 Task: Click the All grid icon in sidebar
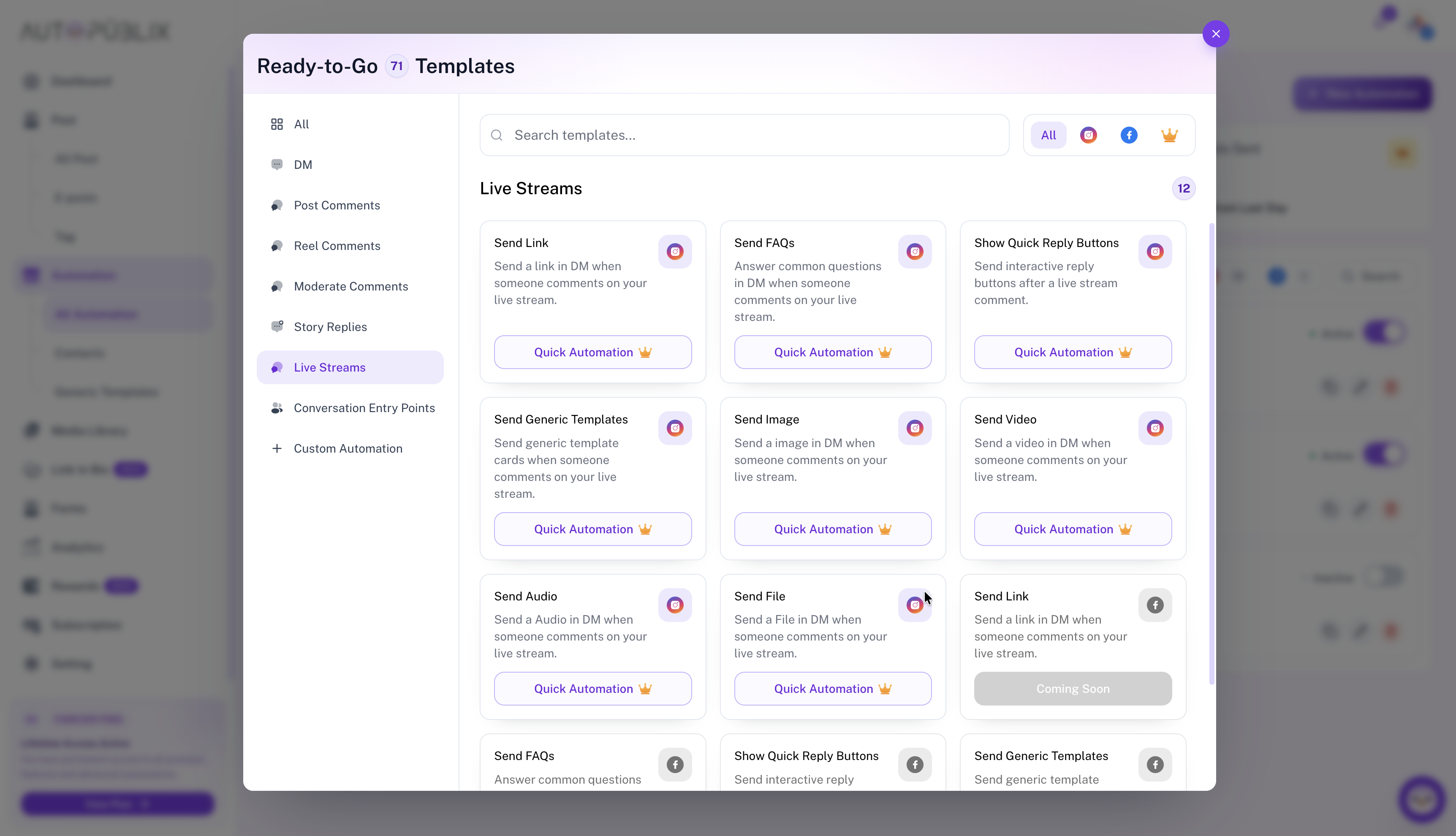click(277, 124)
